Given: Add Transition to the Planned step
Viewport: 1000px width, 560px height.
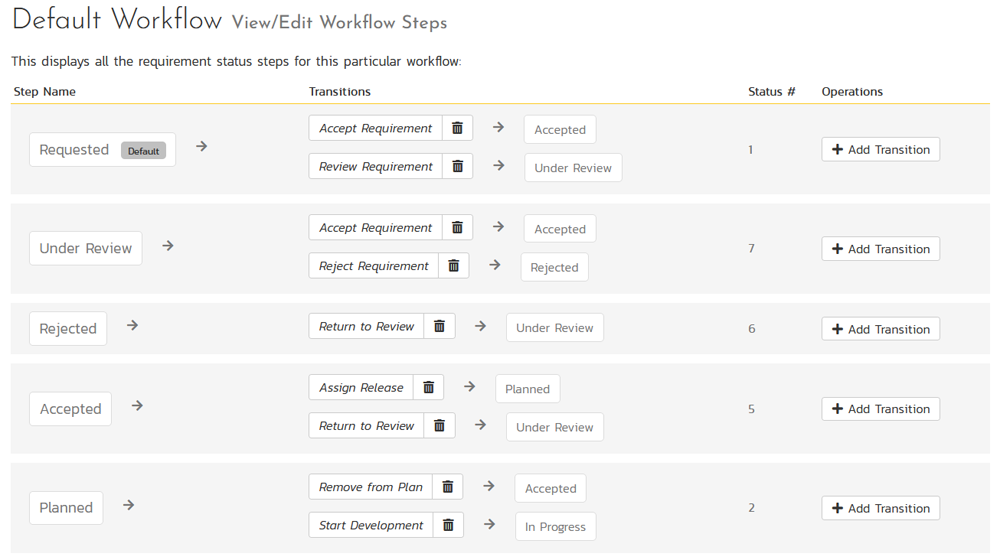Looking at the screenshot, I should click(x=880, y=508).
